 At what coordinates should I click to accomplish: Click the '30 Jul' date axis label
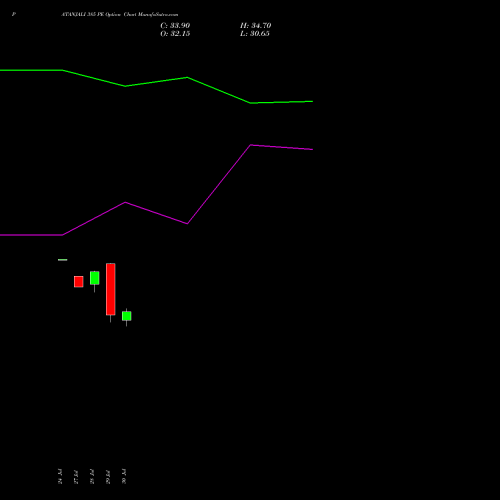(x=124, y=476)
